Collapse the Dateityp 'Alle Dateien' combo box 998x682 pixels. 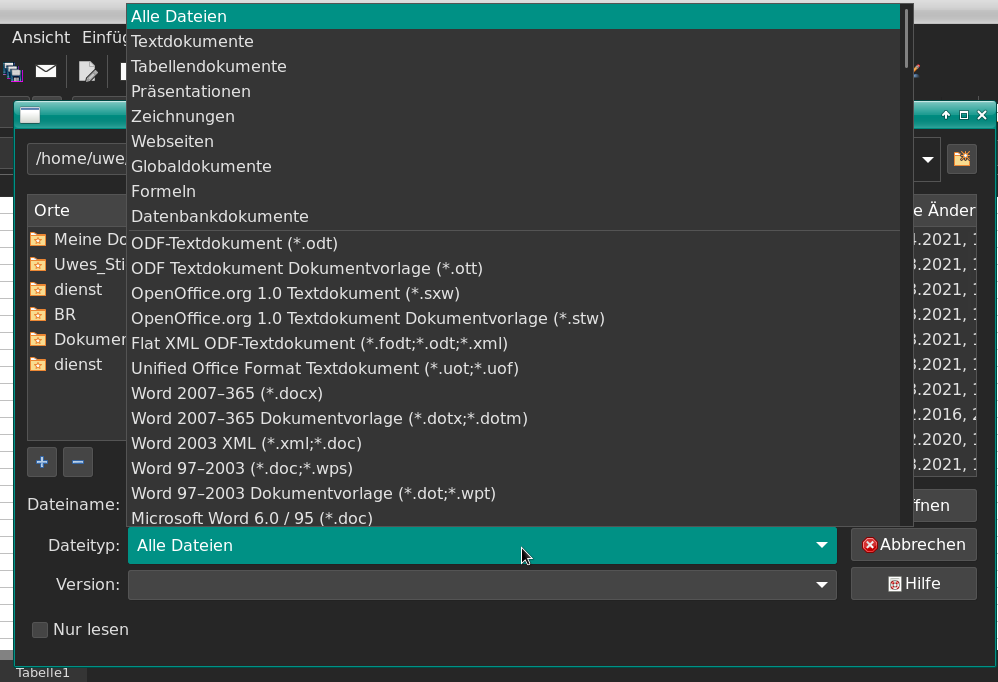[821, 545]
